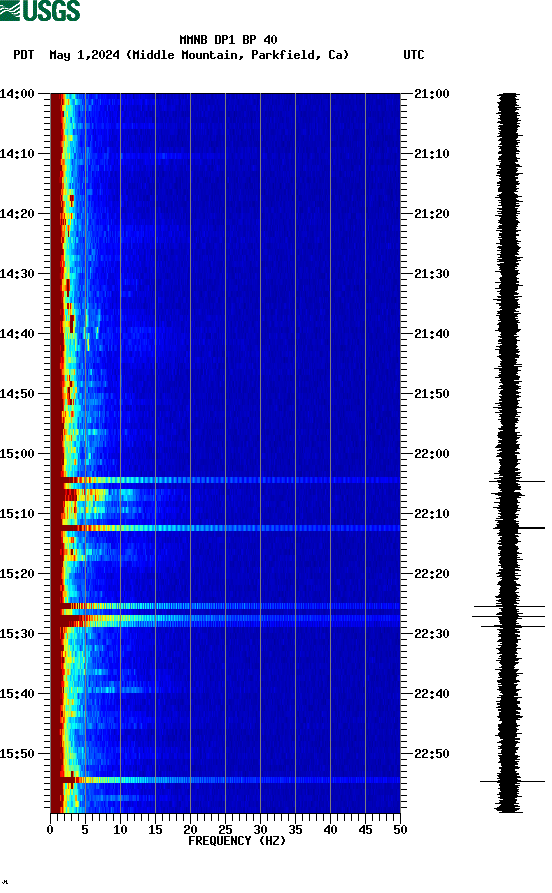Click the '15:10' PDT time label
552x893 pixels.
[x=17, y=514]
